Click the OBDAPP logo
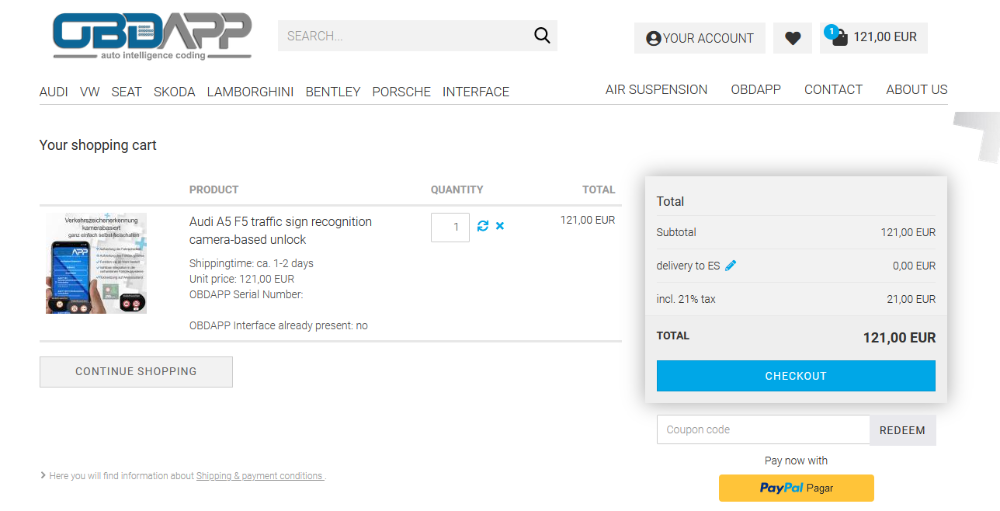Screen dimensions: 1000x511 pos(152,36)
